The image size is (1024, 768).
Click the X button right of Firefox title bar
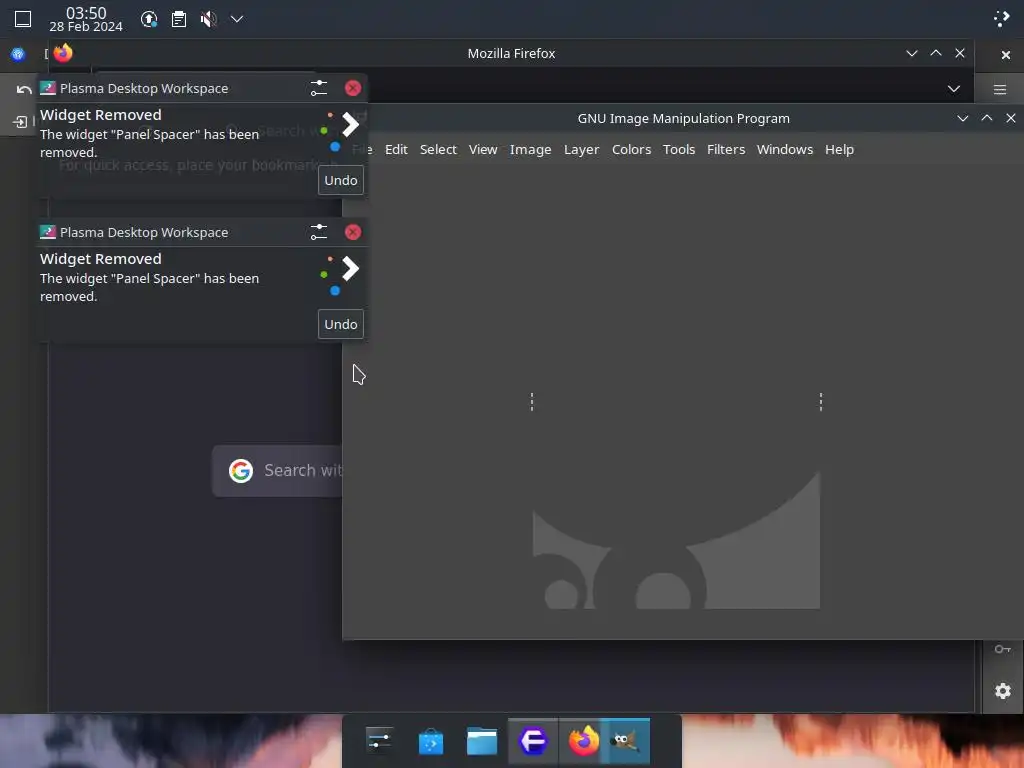[x=1006, y=55]
